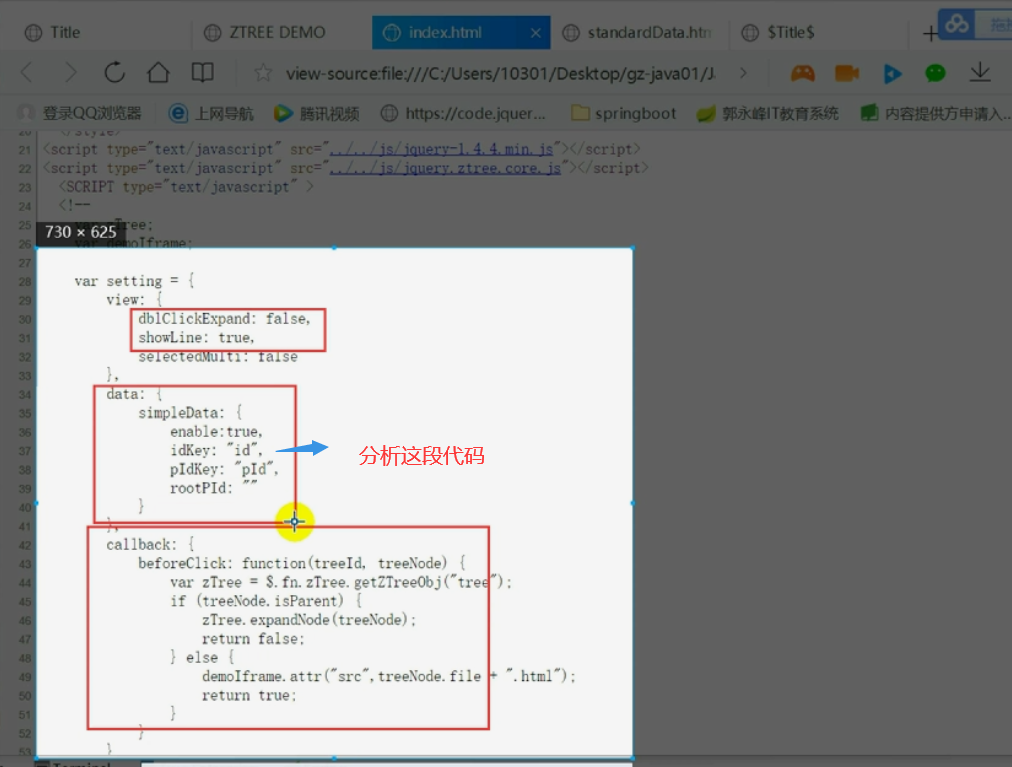This screenshot has width=1012, height=767.
Task: Open the downloads arrow icon
Action: pos(980,72)
